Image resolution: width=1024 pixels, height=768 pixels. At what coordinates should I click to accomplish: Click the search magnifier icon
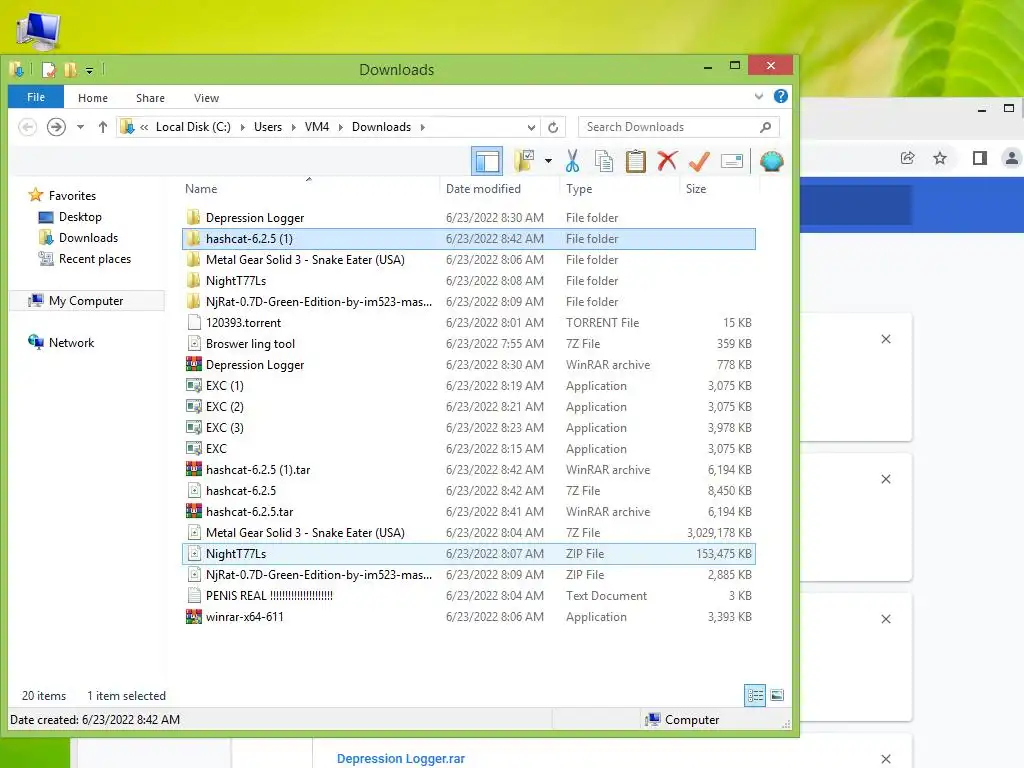coord(765,127)
